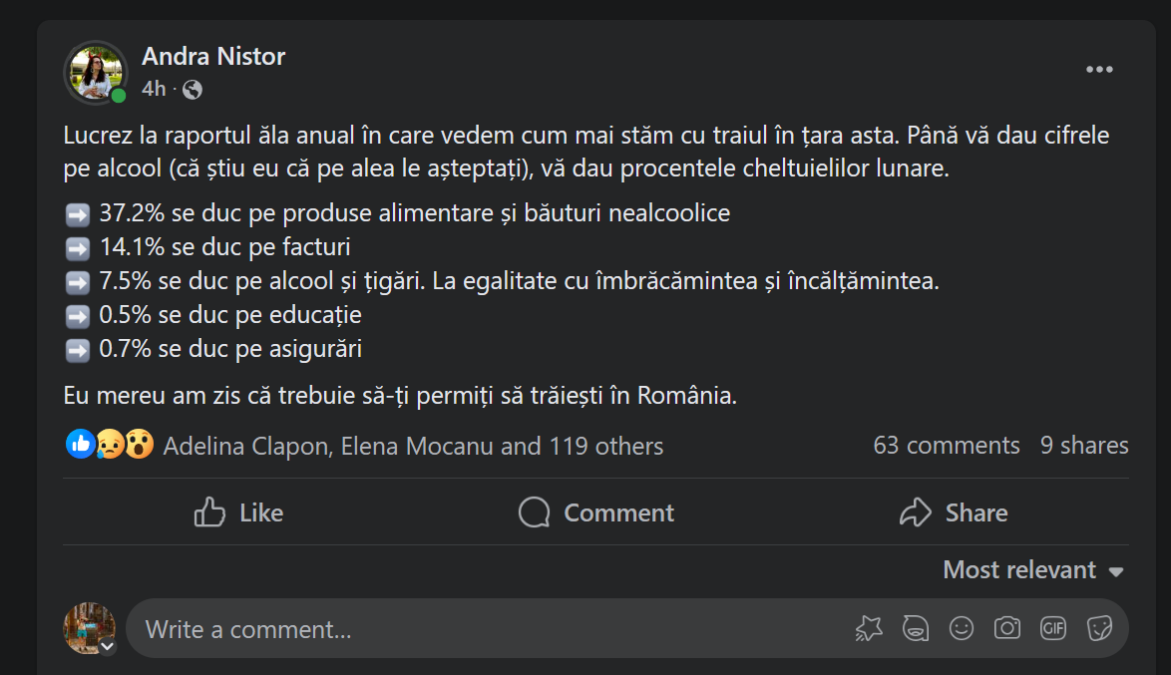Attach a photo using the camera icon
This screenshot has height=675, width=1171.
(x=1007, y=628)
